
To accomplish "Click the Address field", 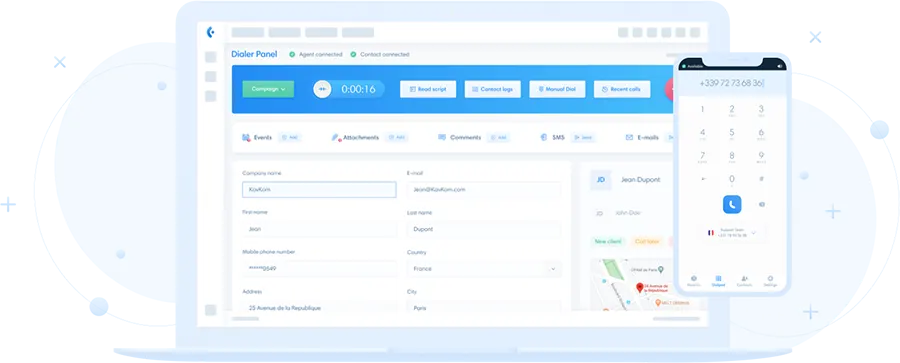I will click(x=319, y=306).
